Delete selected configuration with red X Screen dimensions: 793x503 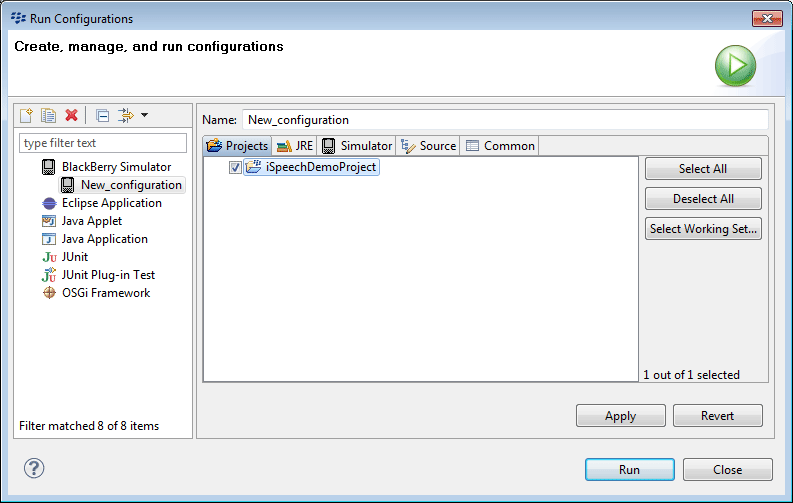click(71, 116)
